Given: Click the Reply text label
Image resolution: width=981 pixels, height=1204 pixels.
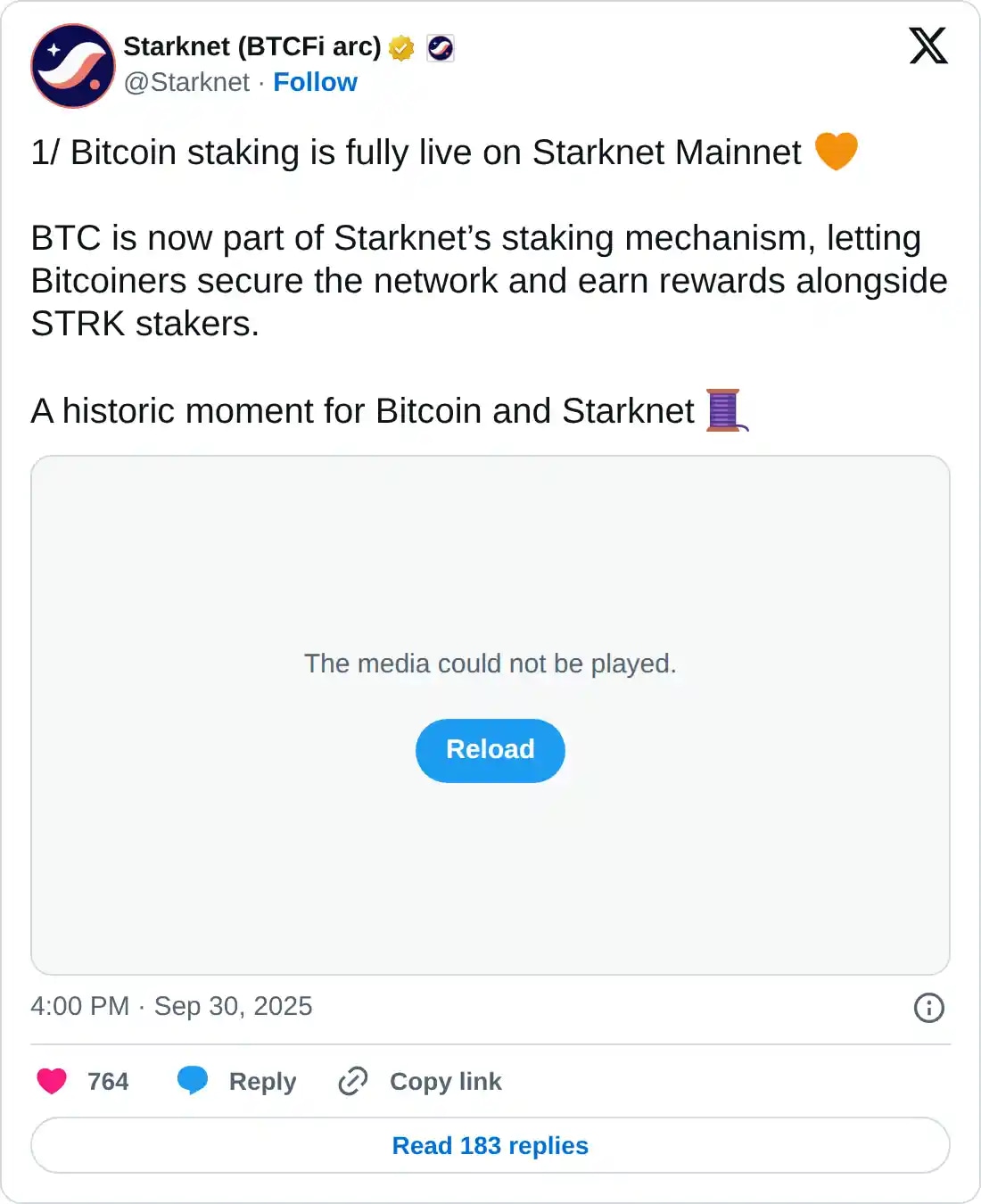Looking at the screenshot, I should (262, 1081).
